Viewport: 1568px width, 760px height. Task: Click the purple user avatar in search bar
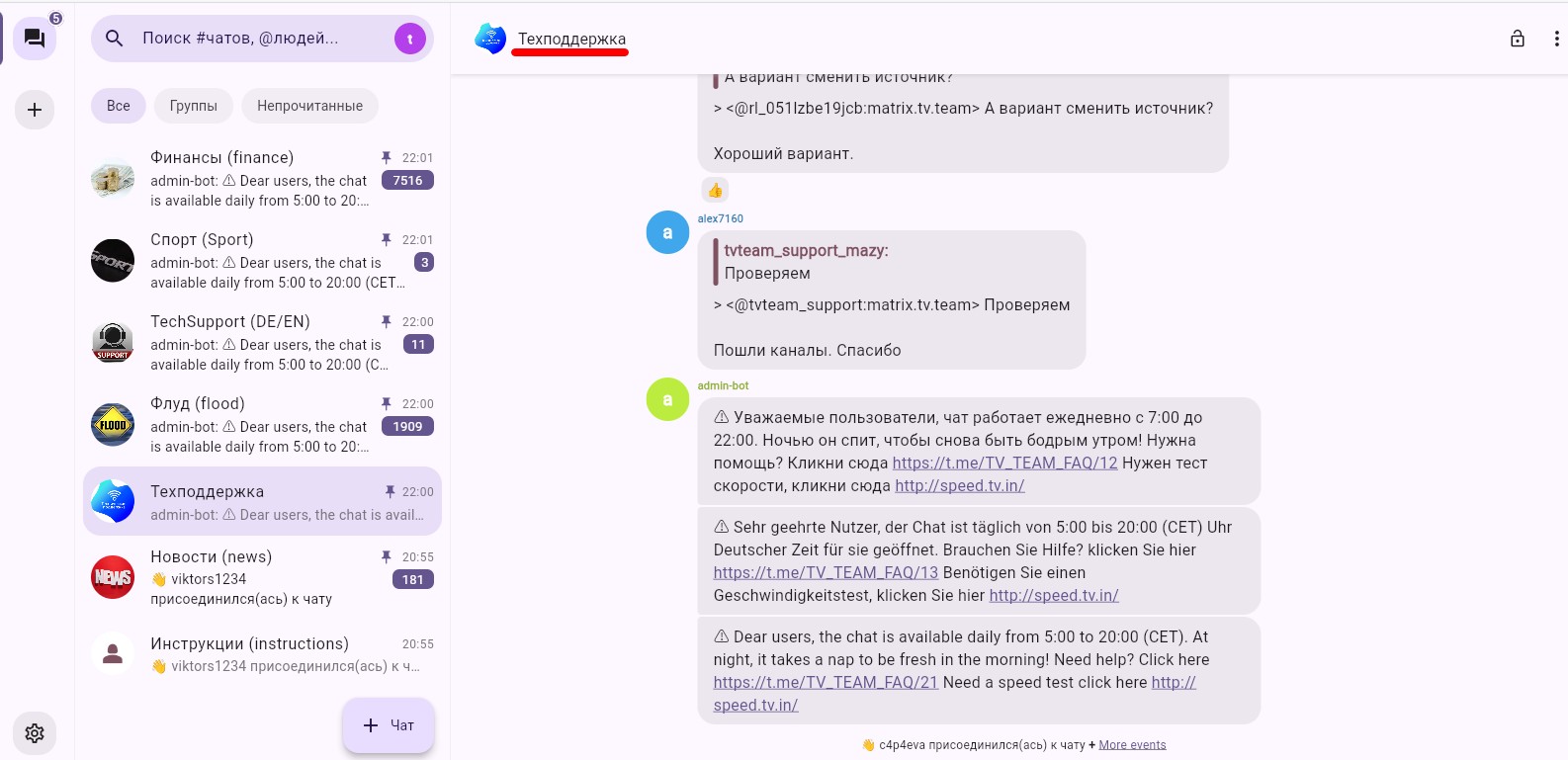(409, 39)
